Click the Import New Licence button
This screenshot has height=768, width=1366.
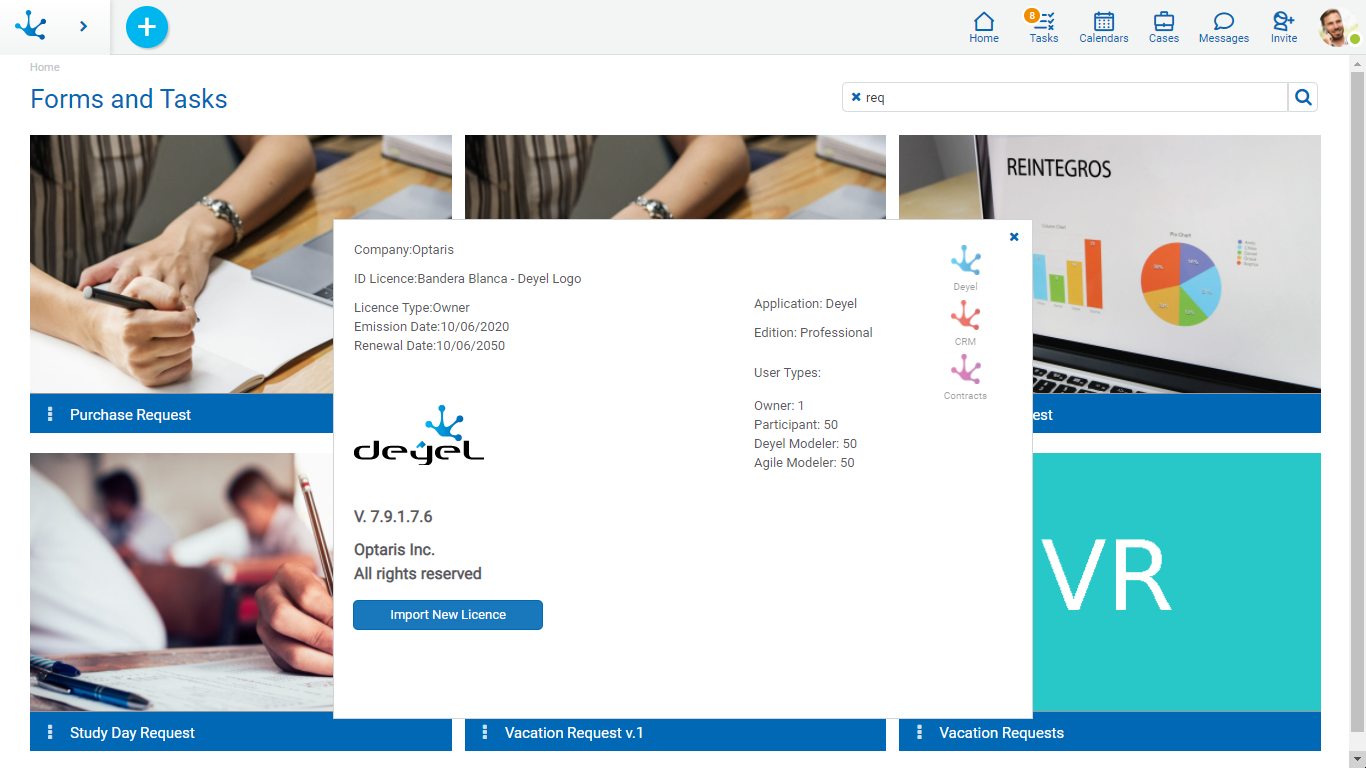pos(448,615)
